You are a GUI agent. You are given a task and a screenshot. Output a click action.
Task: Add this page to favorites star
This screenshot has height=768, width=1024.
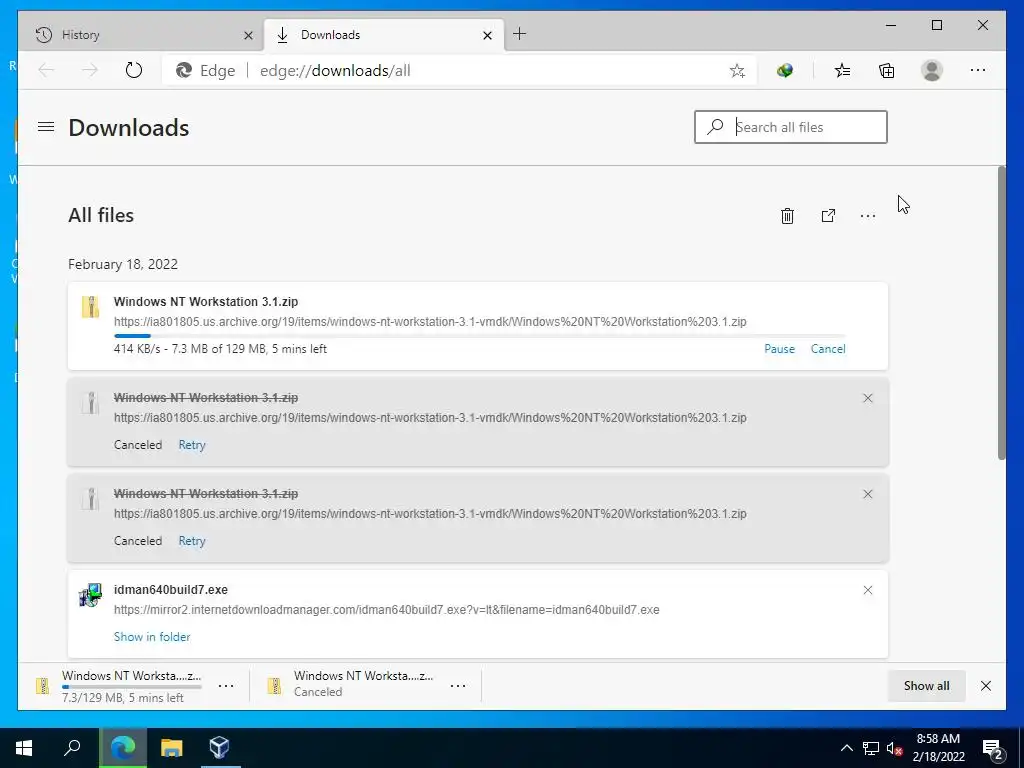(737, 71)
